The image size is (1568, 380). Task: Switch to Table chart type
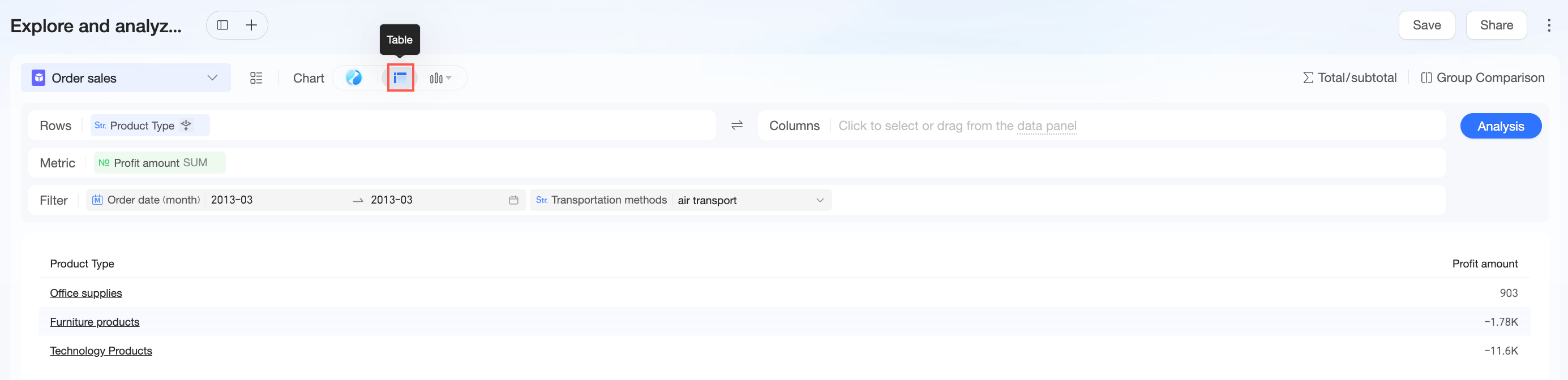coord(401,78)
